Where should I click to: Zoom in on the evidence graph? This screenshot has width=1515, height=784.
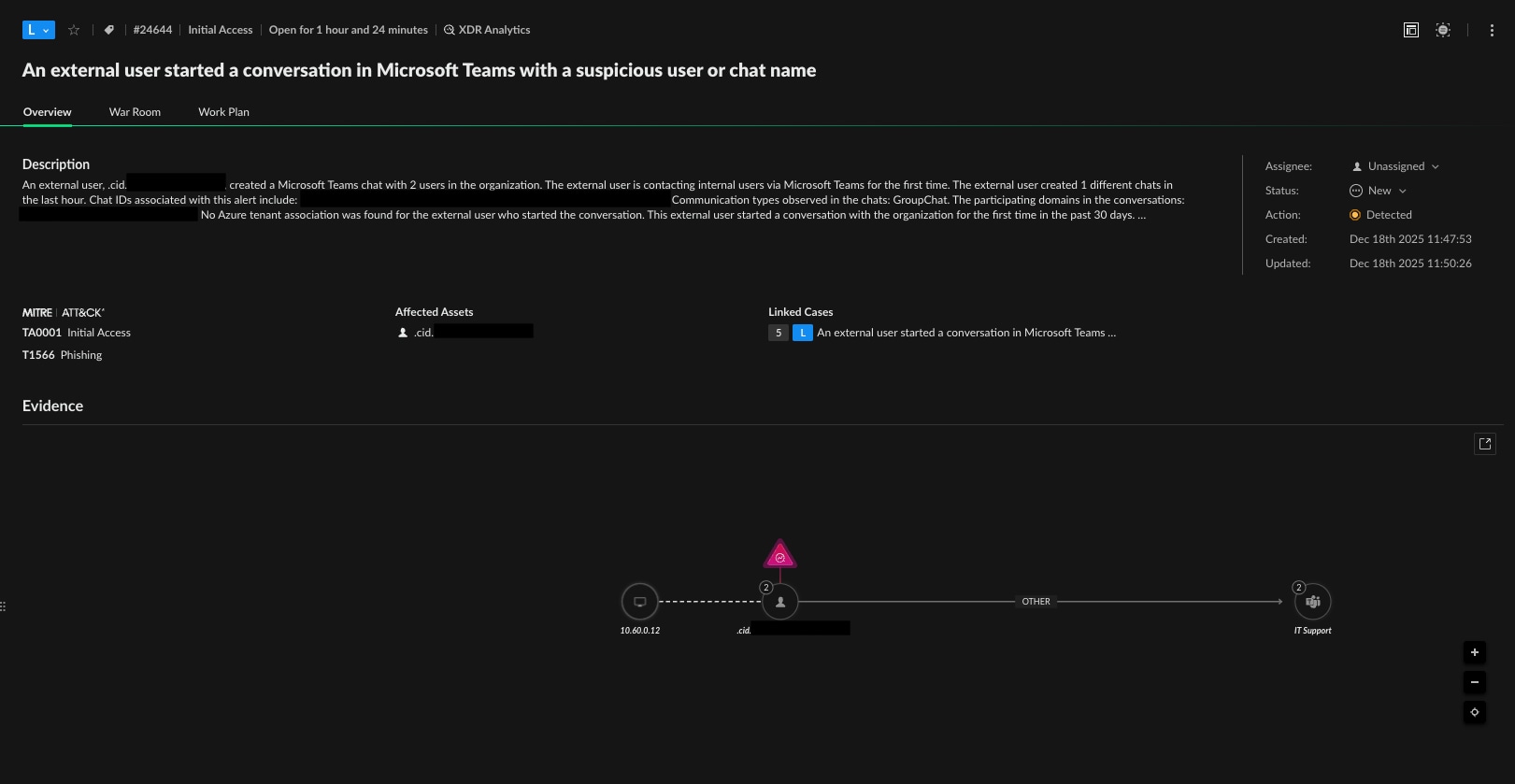(1475, 652)
